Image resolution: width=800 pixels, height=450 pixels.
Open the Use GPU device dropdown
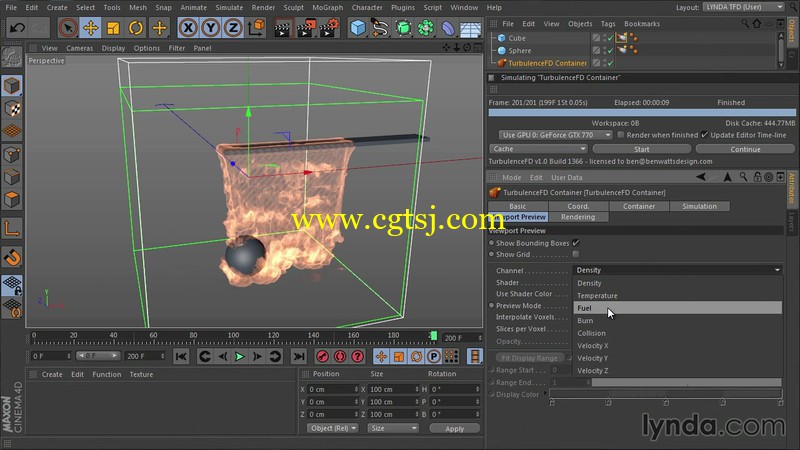(556, 135)
